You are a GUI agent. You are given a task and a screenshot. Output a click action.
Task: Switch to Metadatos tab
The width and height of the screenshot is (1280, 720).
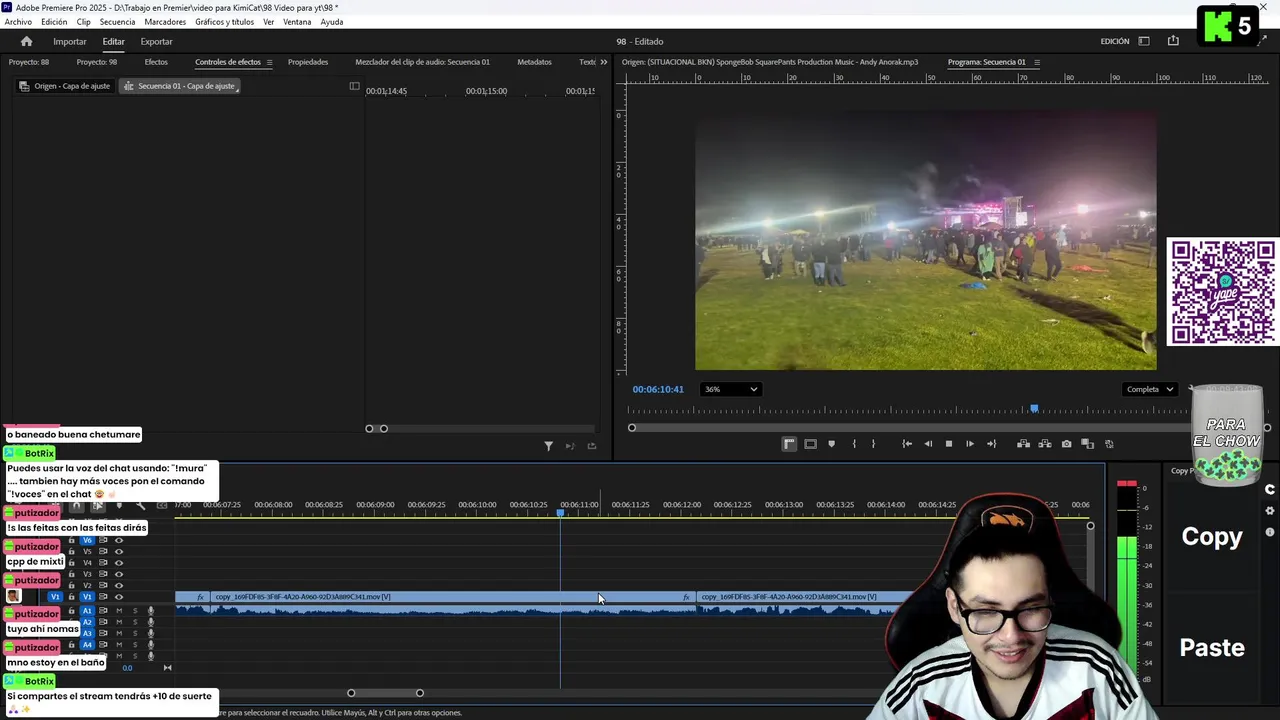tap(534, 62)
